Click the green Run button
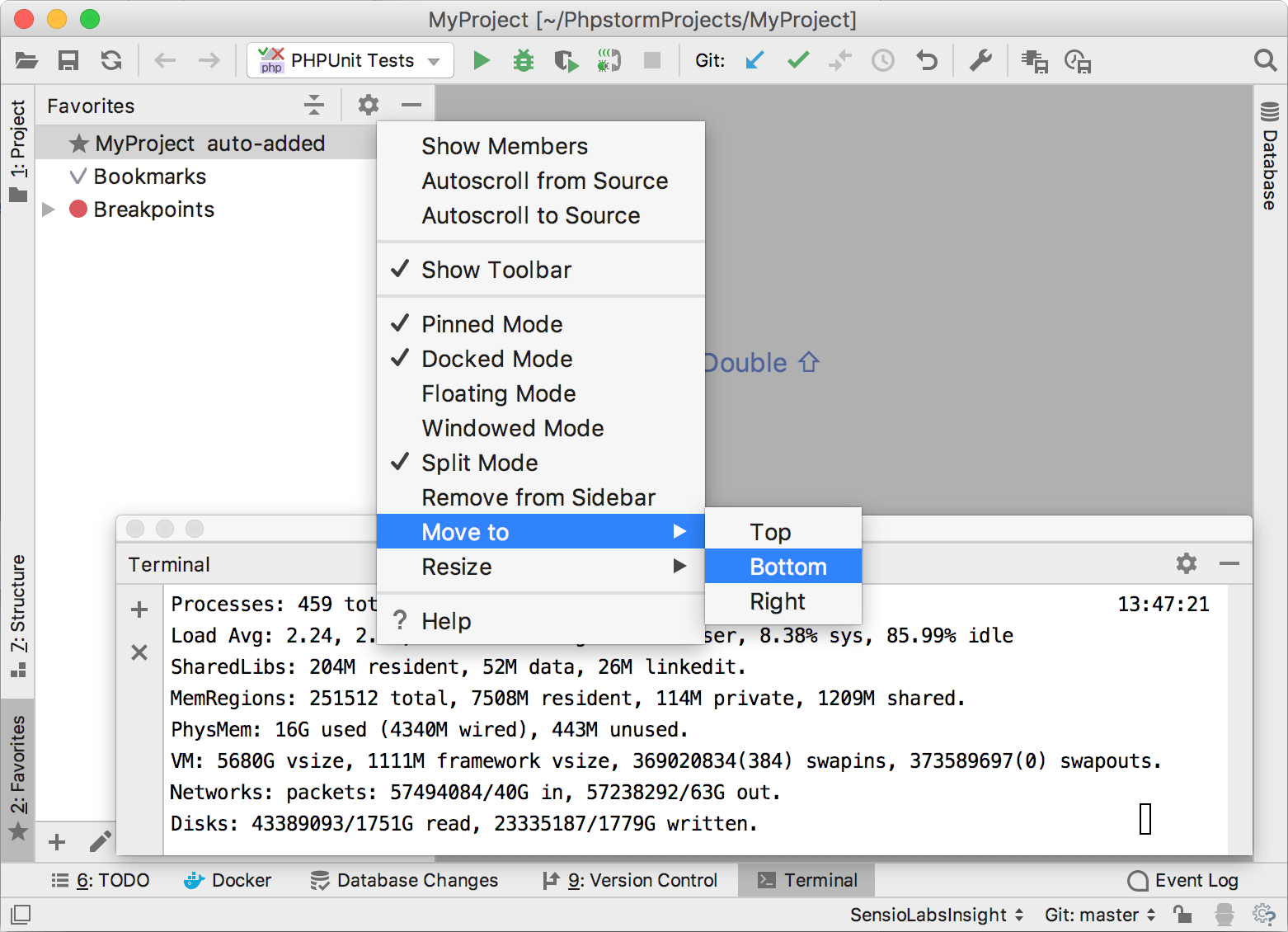 click(x=482, y=60)
